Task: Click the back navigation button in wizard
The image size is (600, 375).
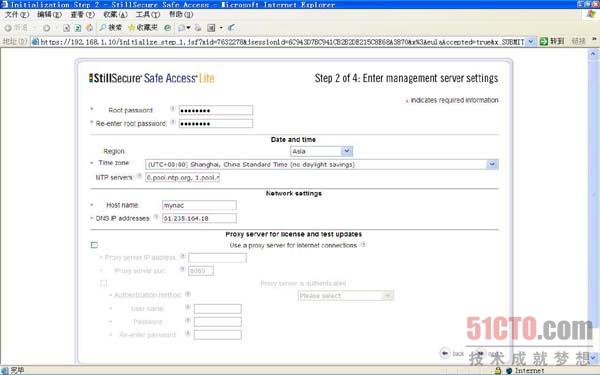Action: 452,353
